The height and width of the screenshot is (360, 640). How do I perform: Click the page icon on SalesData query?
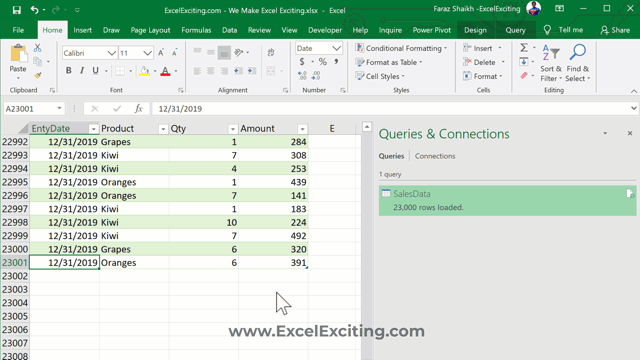(630, 193)
